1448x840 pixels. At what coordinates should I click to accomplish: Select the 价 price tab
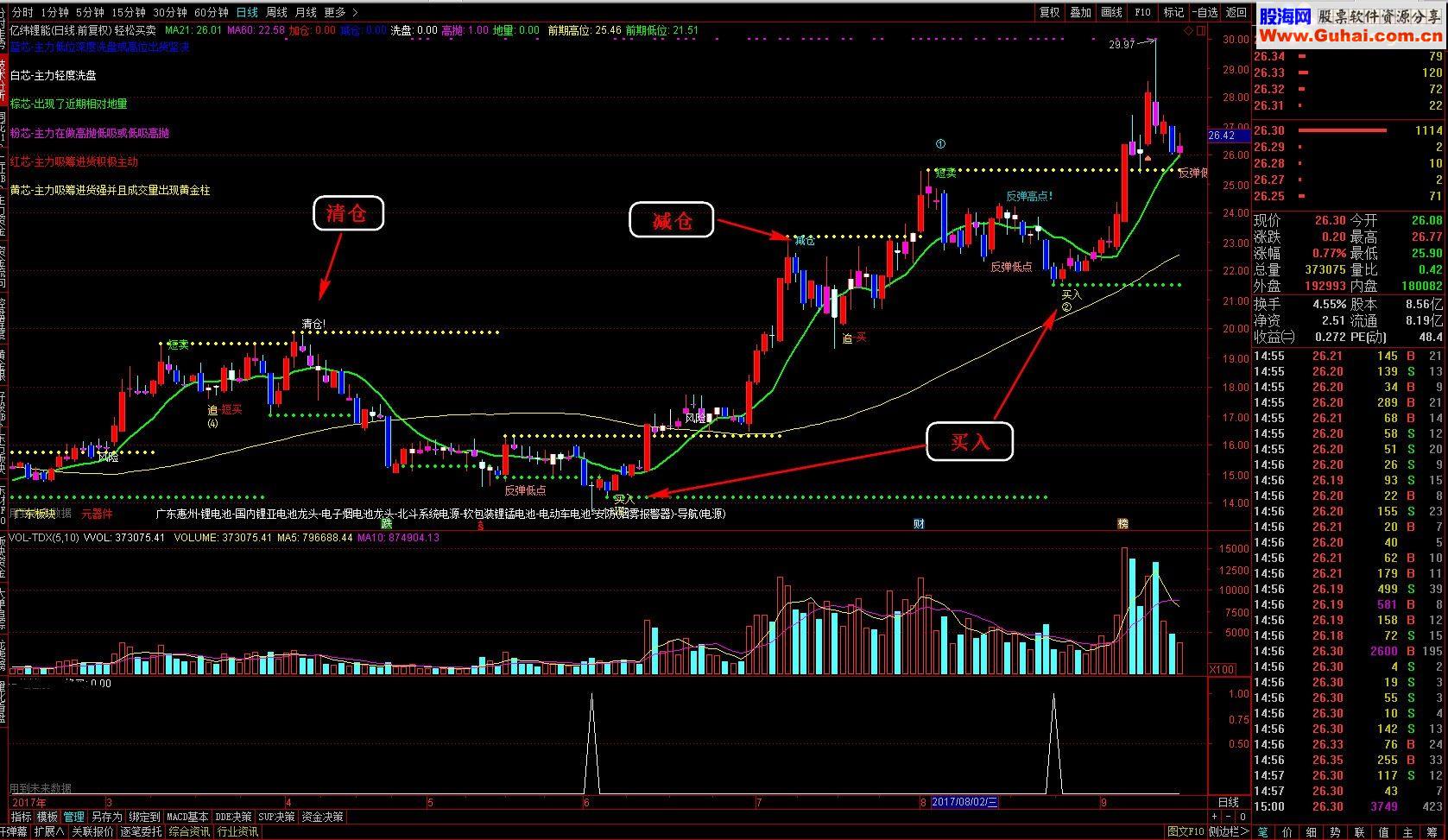pyautogui.click(x=1287, y=832)
